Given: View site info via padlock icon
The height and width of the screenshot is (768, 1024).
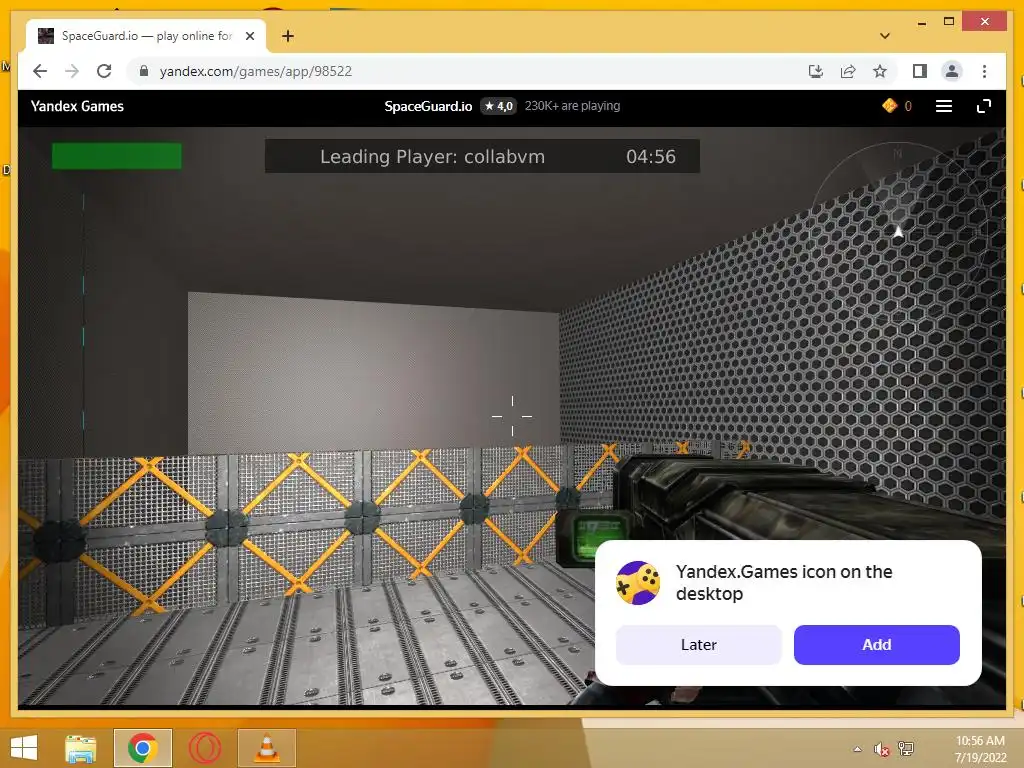Looking at the screenshot, I should 144,71.
